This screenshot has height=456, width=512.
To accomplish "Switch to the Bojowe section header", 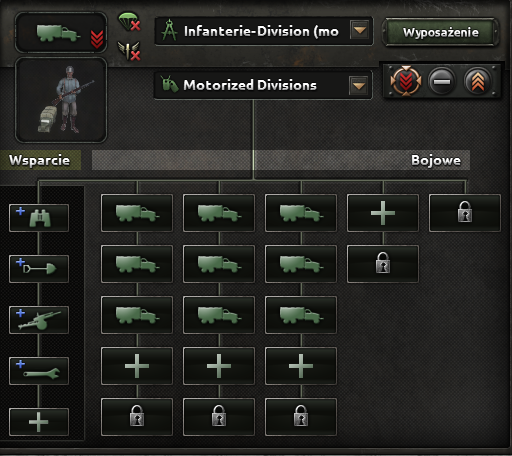I will coord(436,160).
